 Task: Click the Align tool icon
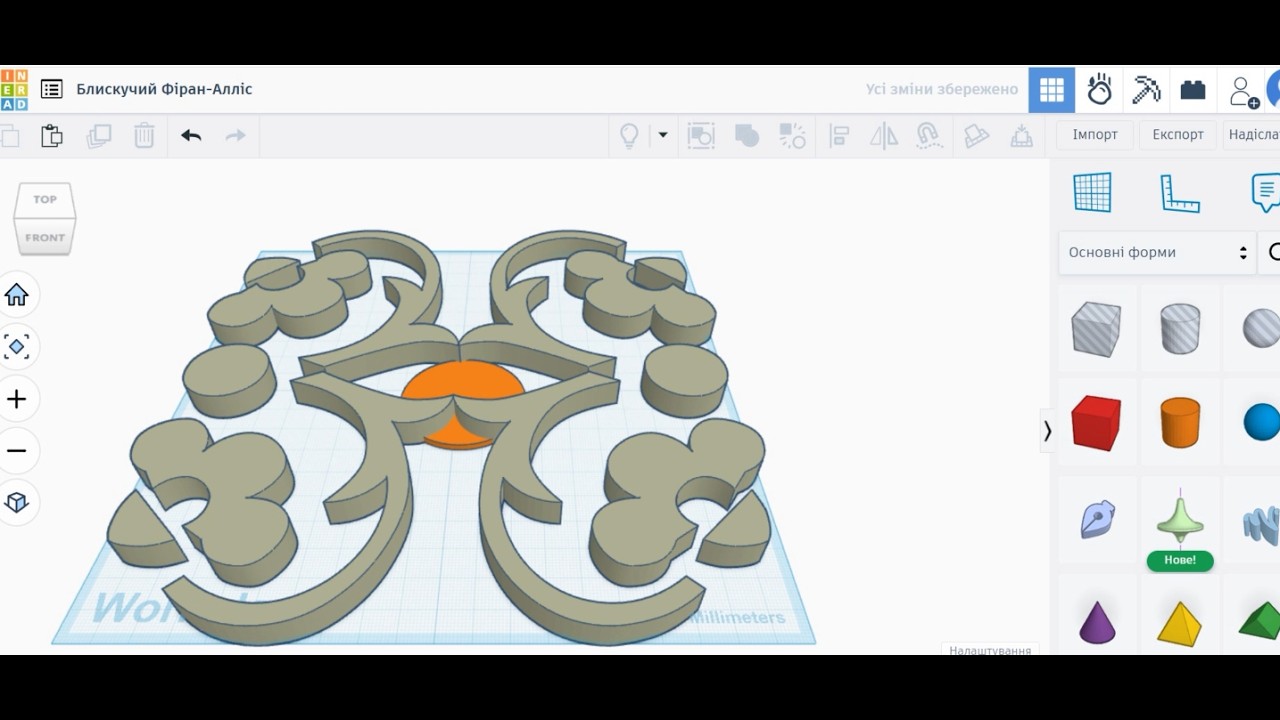840,136
